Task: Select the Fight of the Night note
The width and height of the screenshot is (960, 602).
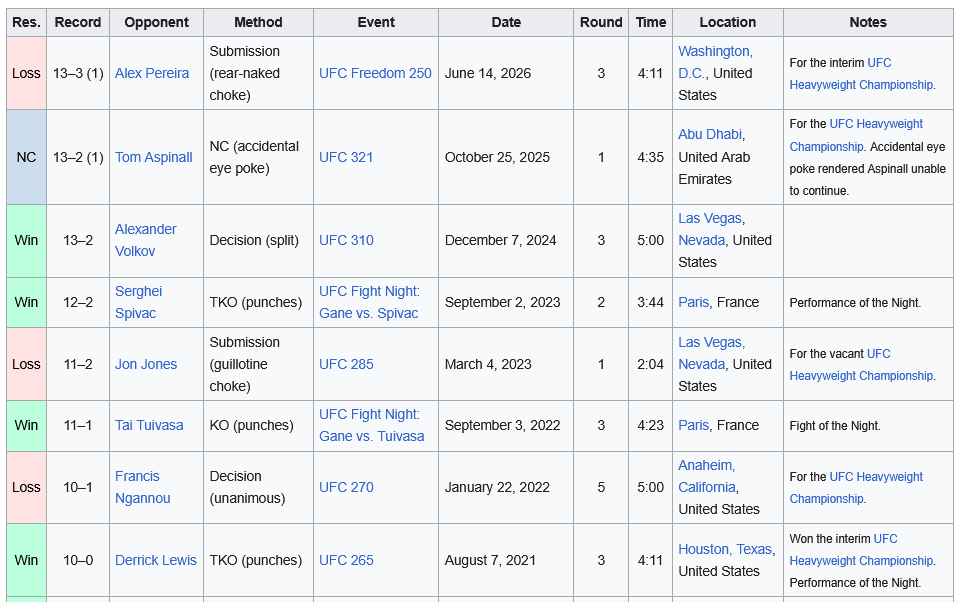Action: [835, 426]
